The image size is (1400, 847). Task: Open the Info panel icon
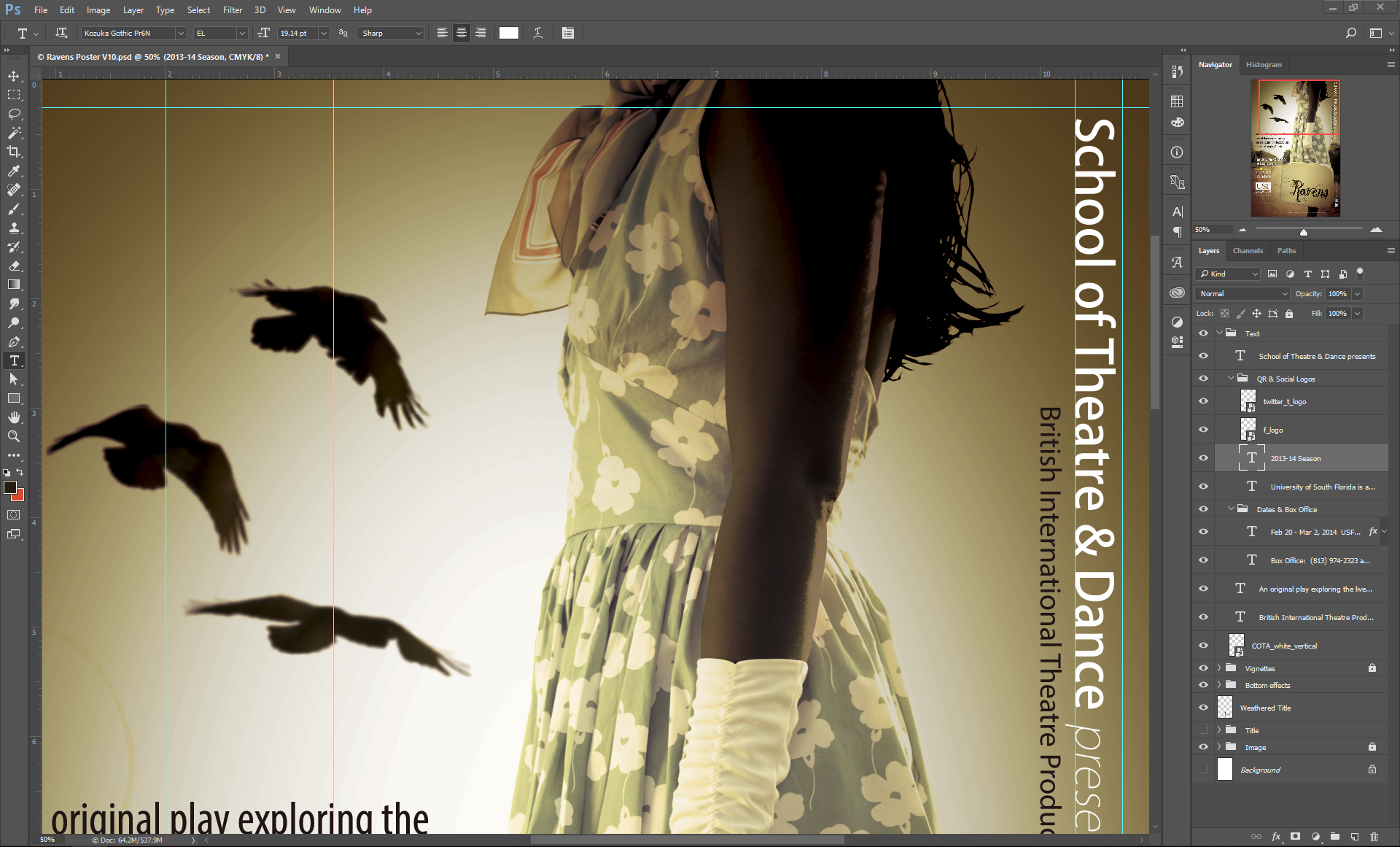1177,152
